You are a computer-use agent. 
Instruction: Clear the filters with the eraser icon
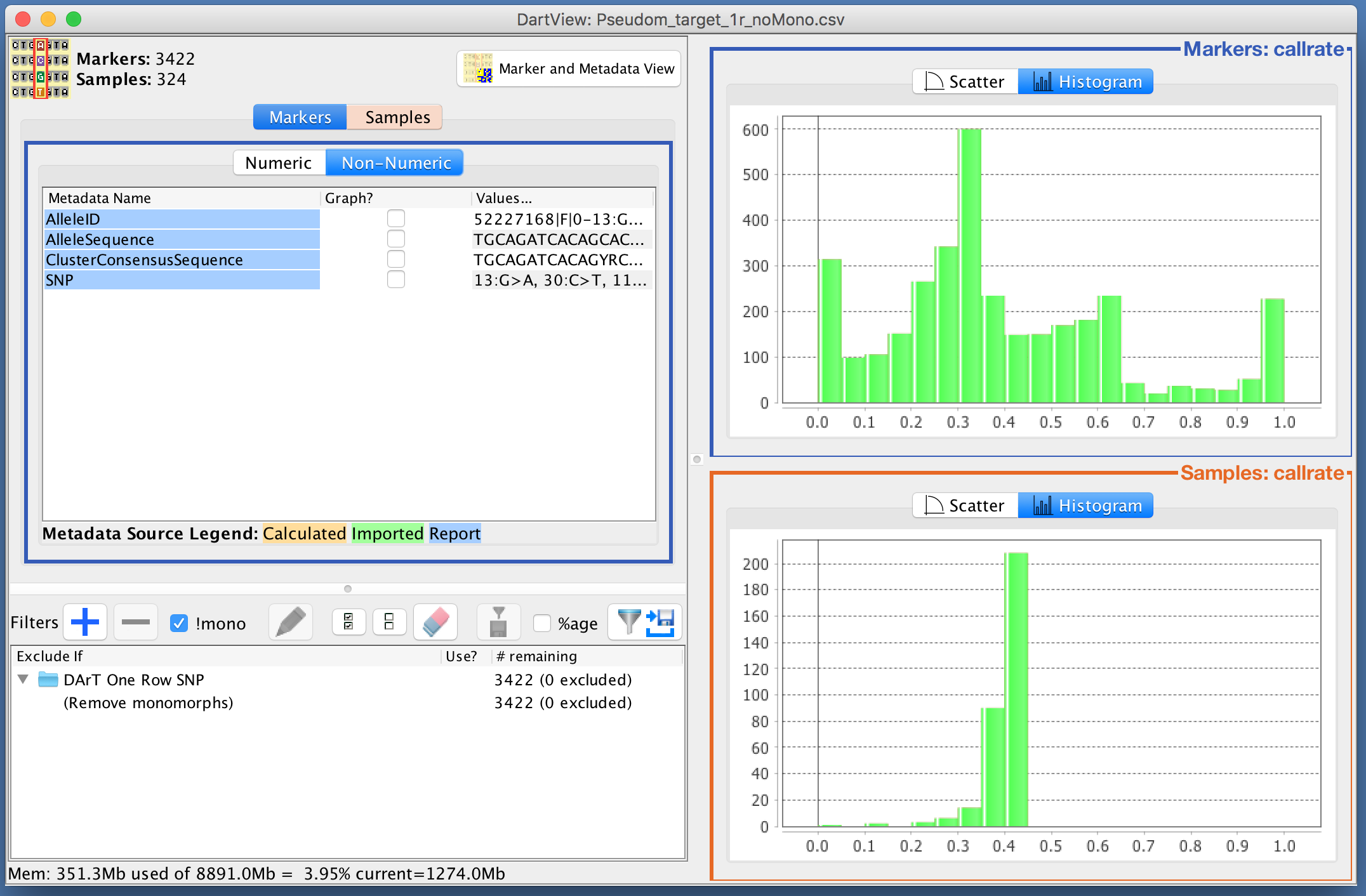pos(435,623)
